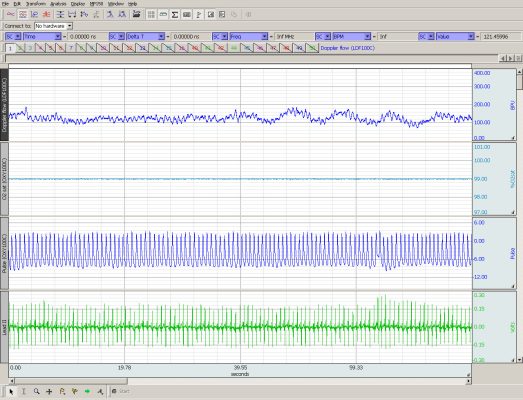Open the Window menu
This screenshot has width=523, height=400.
tap(116, 4)
